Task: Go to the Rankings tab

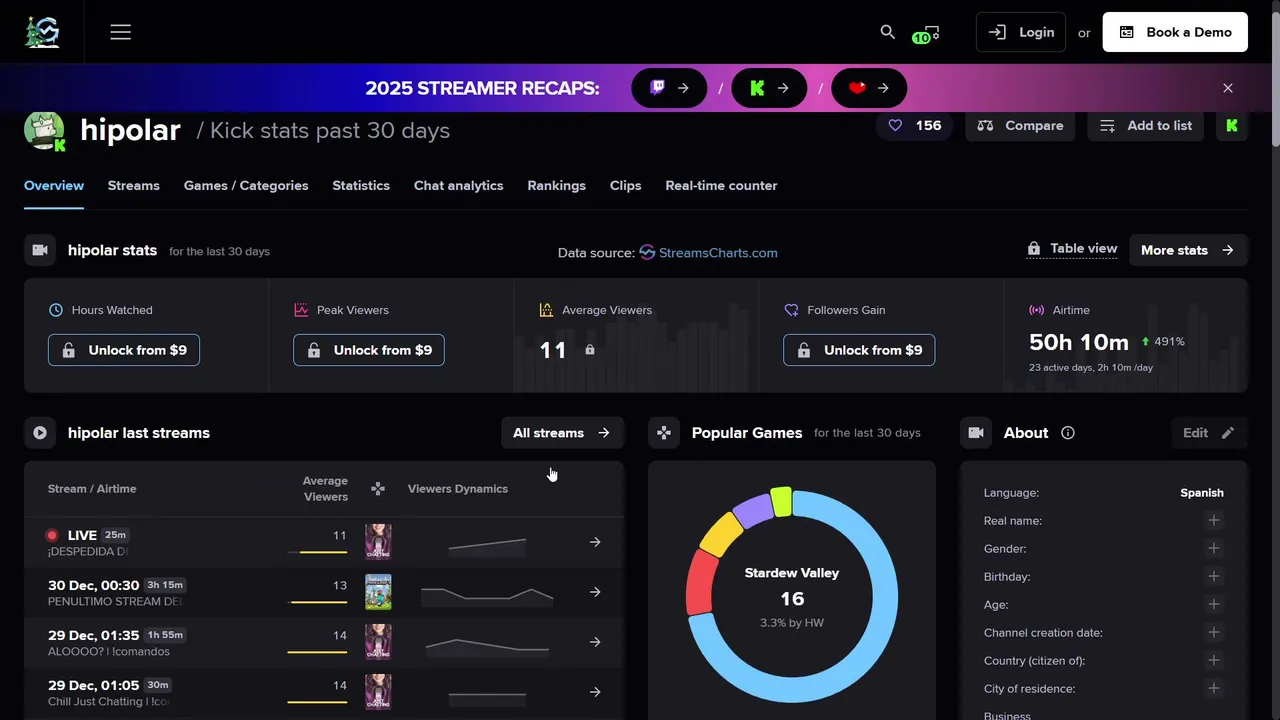Action: coord(557,186)
